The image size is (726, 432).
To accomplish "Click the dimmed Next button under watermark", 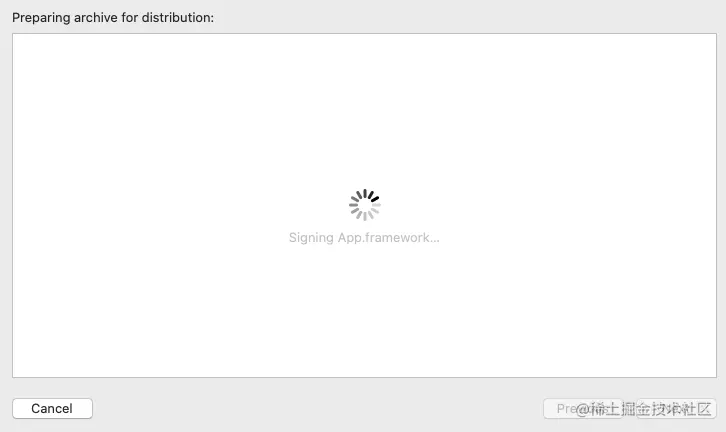I will pyautogui.click(x=676, y=408).
